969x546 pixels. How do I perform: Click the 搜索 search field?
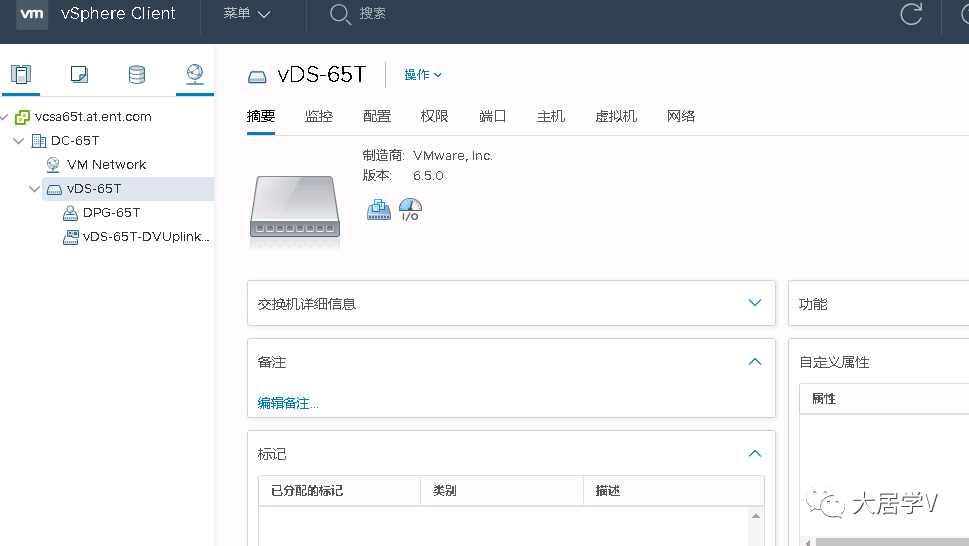(x=373, y=14)
